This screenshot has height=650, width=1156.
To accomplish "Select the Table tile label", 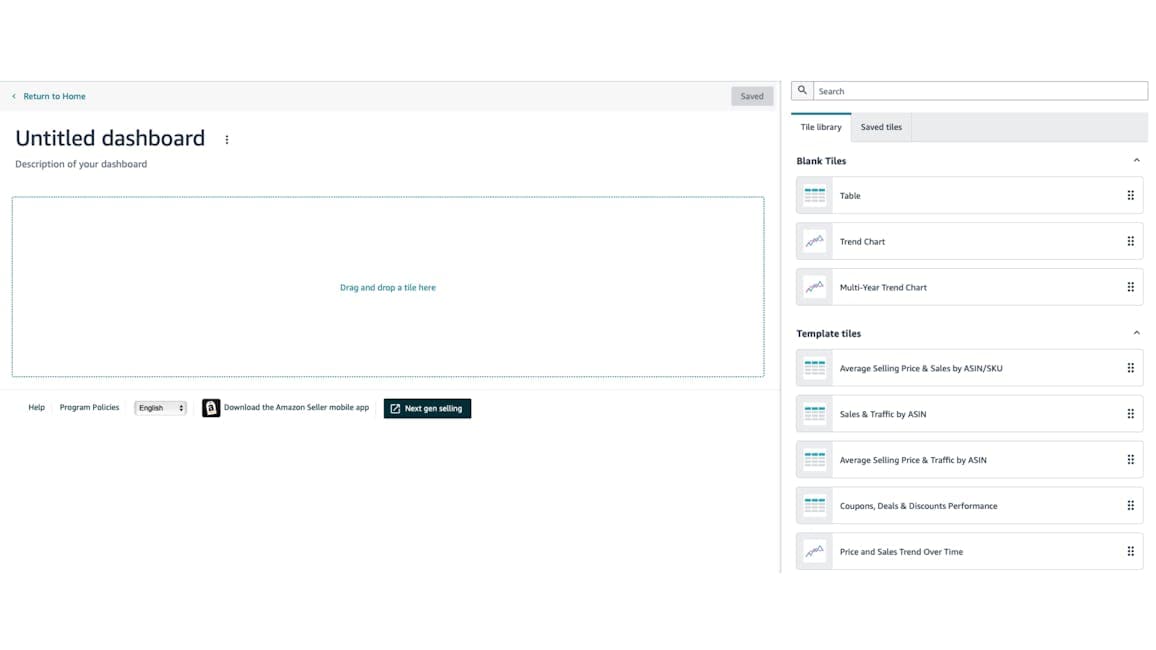I will (850, 196).
